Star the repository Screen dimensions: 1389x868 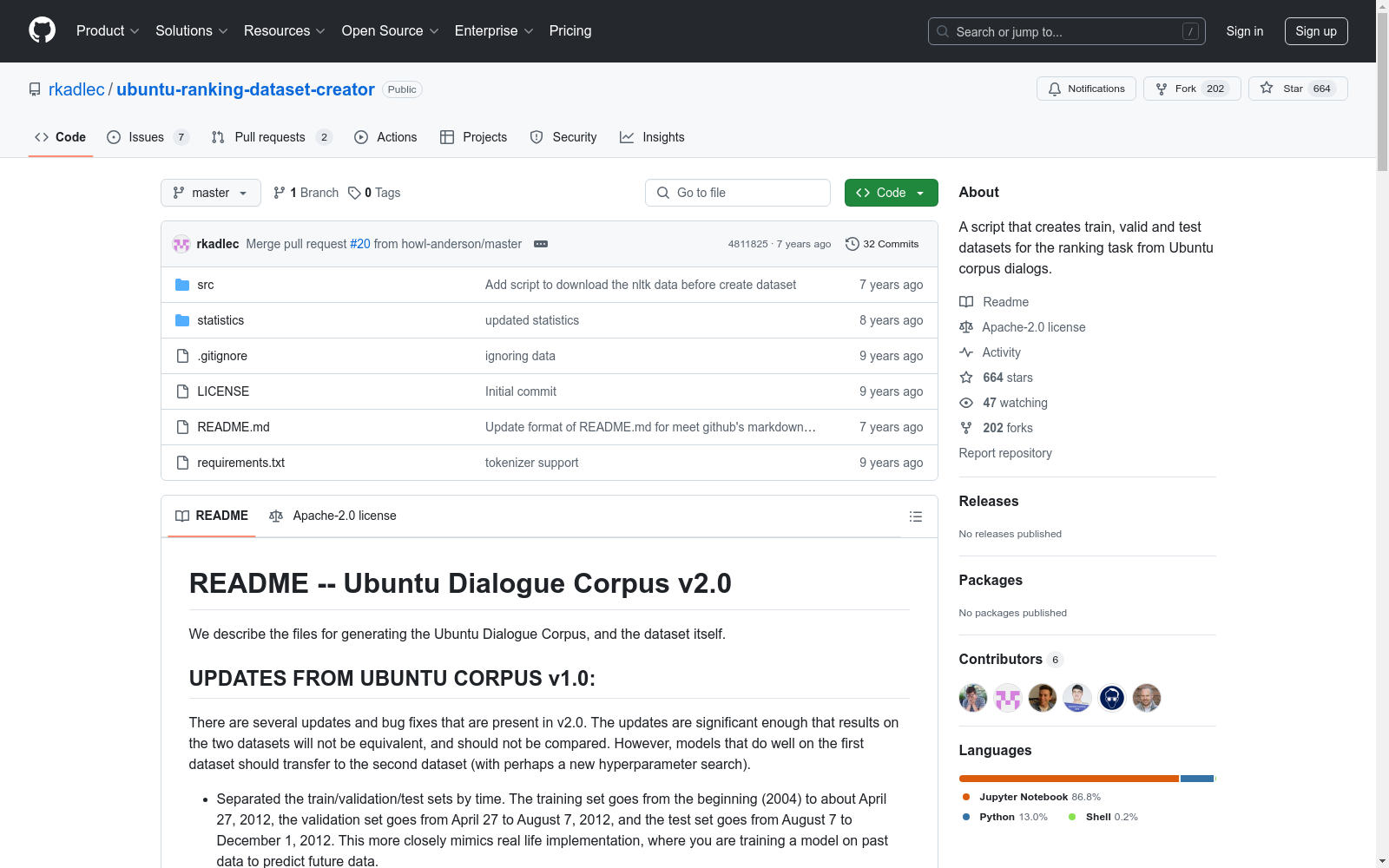tap(1298, 89)
